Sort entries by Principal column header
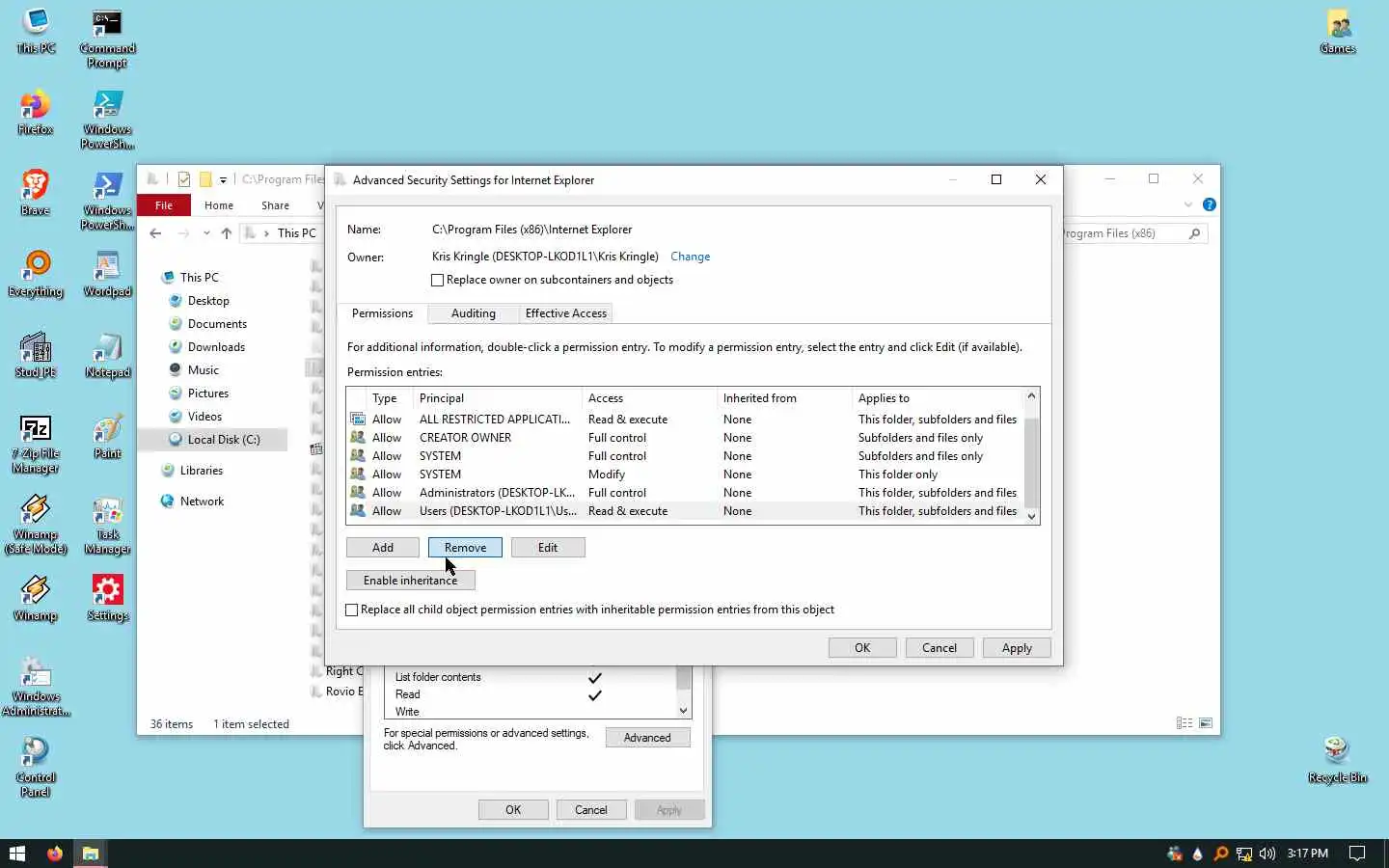The height and width of the screenshot is (868, 1389). (497, 398)
